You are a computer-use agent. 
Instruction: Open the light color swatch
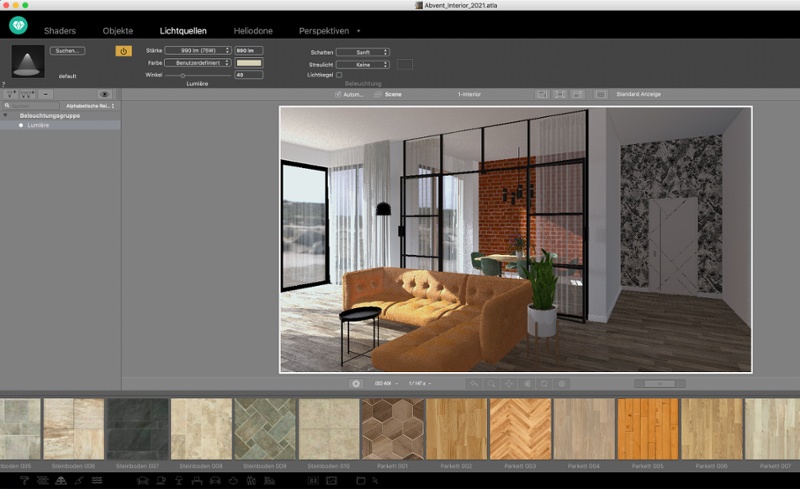[249, 63]
